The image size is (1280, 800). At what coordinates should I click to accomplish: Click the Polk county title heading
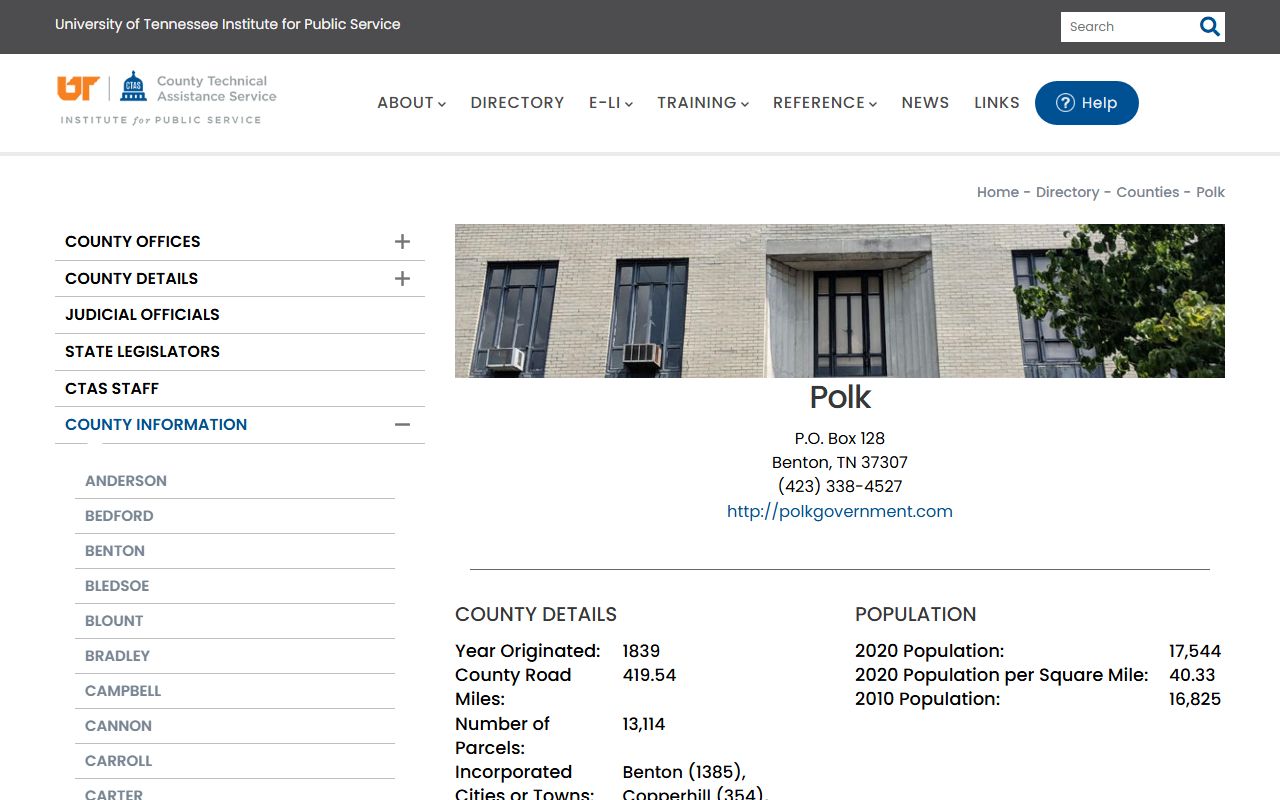(x=840, y=397)
